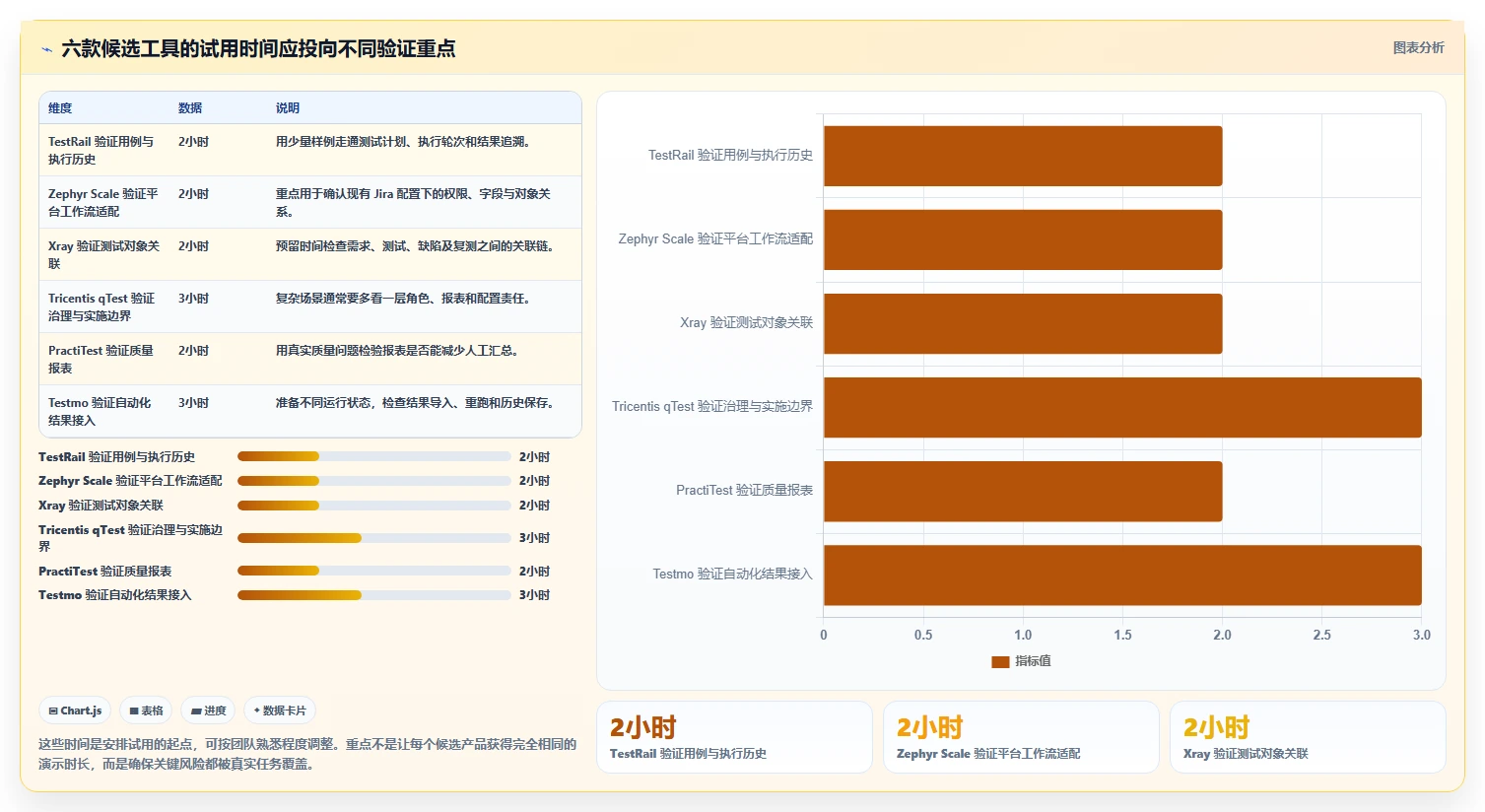Viewport: 1485px width, 812px height.
Task: Click the Testmo progress bar
Action: 374,595
